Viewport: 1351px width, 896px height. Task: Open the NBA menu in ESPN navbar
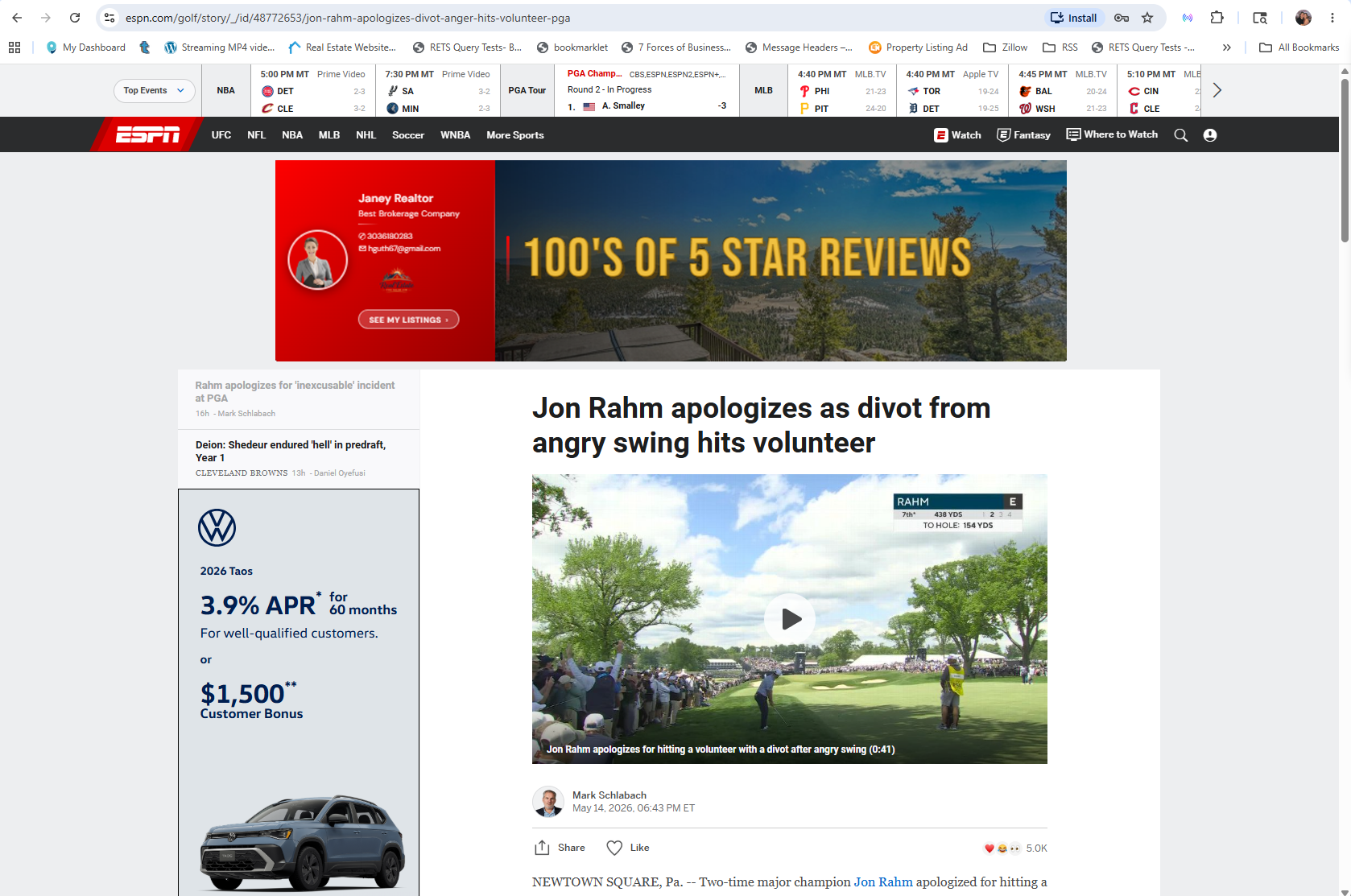292,135
